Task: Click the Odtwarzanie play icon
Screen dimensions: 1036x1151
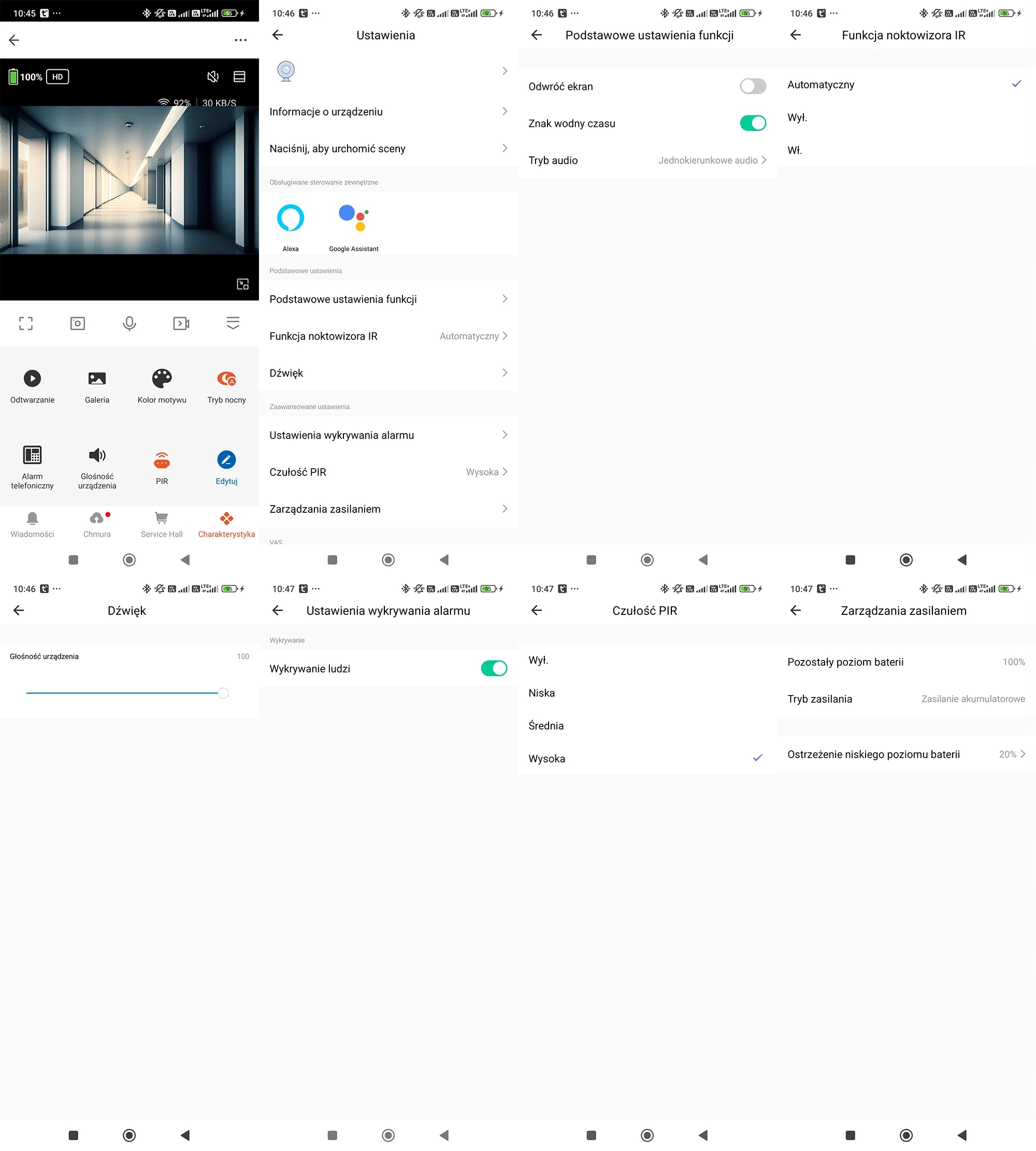Action: pyautogui.click(x=32, y=379)
